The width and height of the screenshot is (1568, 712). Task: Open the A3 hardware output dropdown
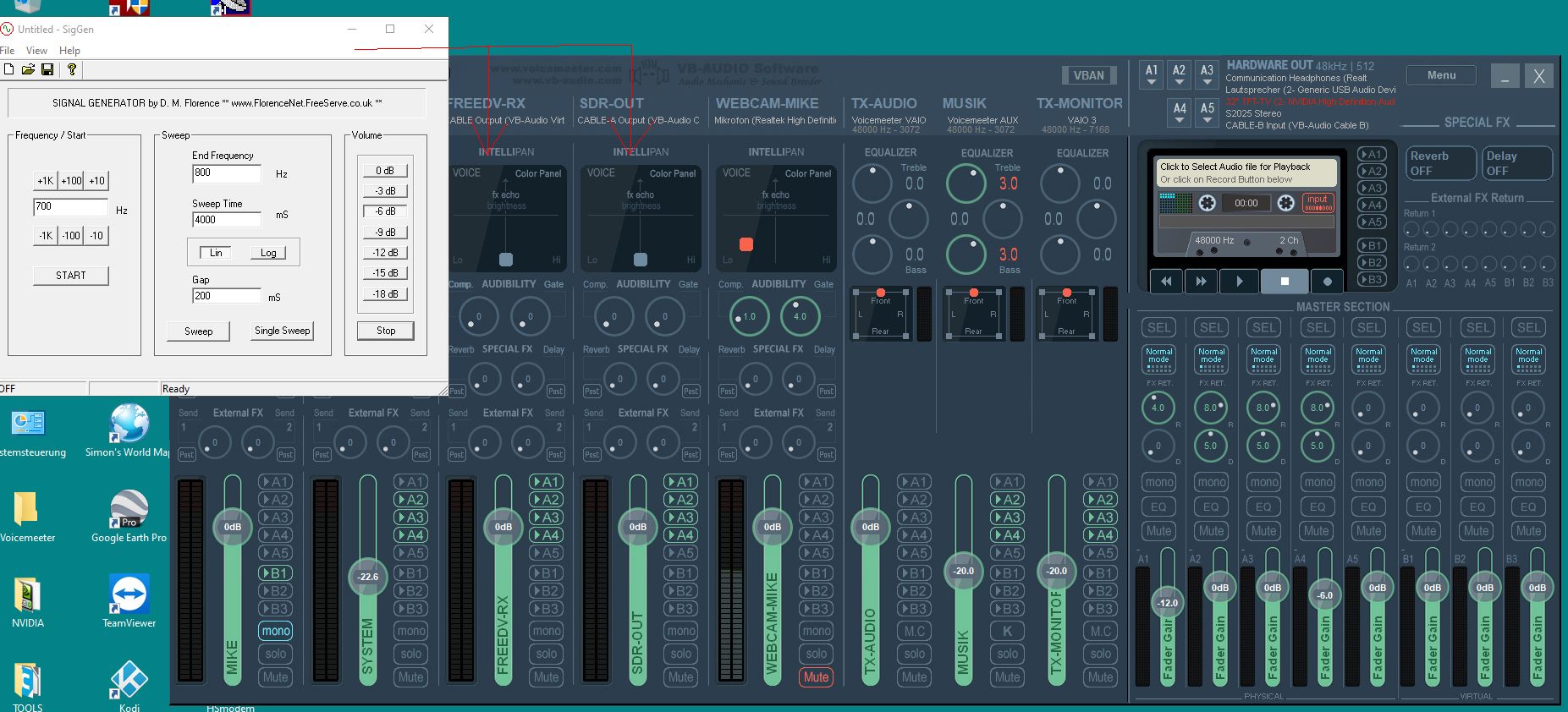pyautogui.click(x=1207, y=74)
